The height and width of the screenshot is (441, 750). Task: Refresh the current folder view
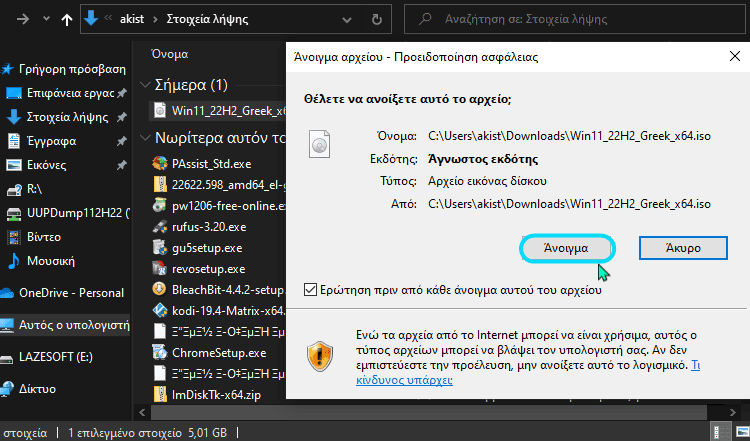click(x=377, y=19)
